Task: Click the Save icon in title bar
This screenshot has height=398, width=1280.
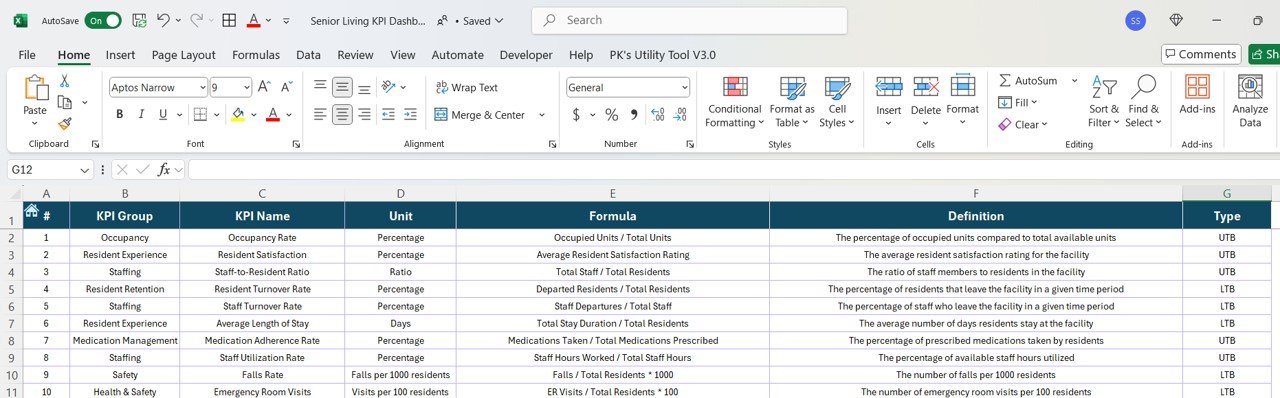Action: tap(139, 20)
